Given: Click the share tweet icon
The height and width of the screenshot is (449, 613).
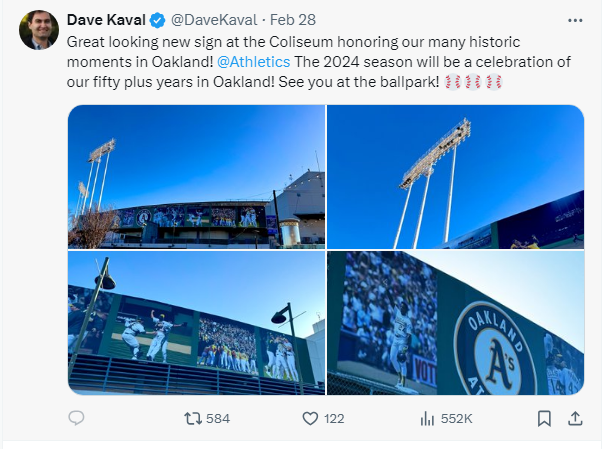Looking at the screenshot, I should pos(574,417).
